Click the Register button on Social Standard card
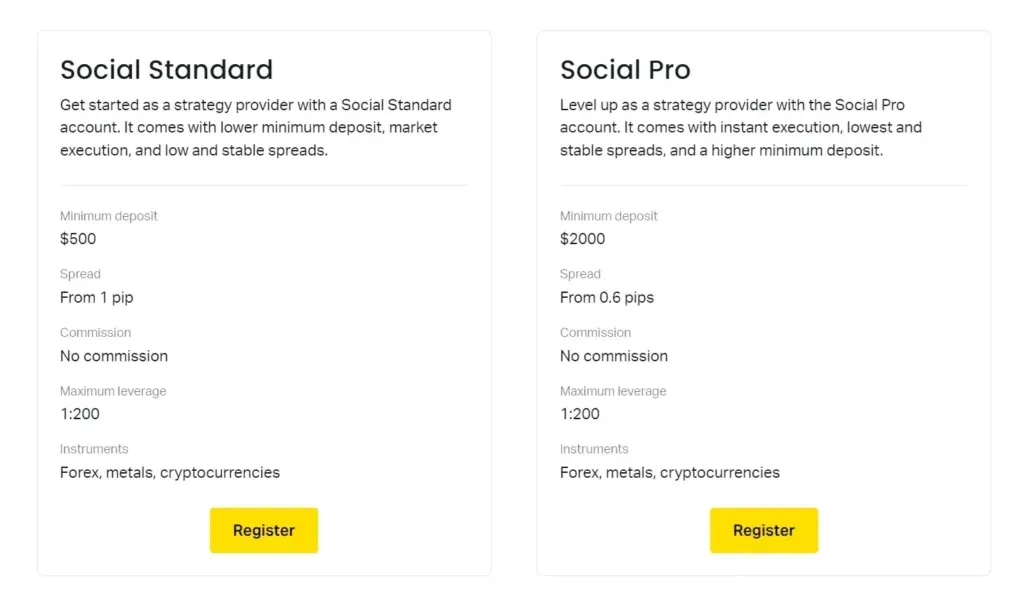Image resolution: width=1024 pixels, height=611 pixels. pyautogui.click(x=263, y=530)
